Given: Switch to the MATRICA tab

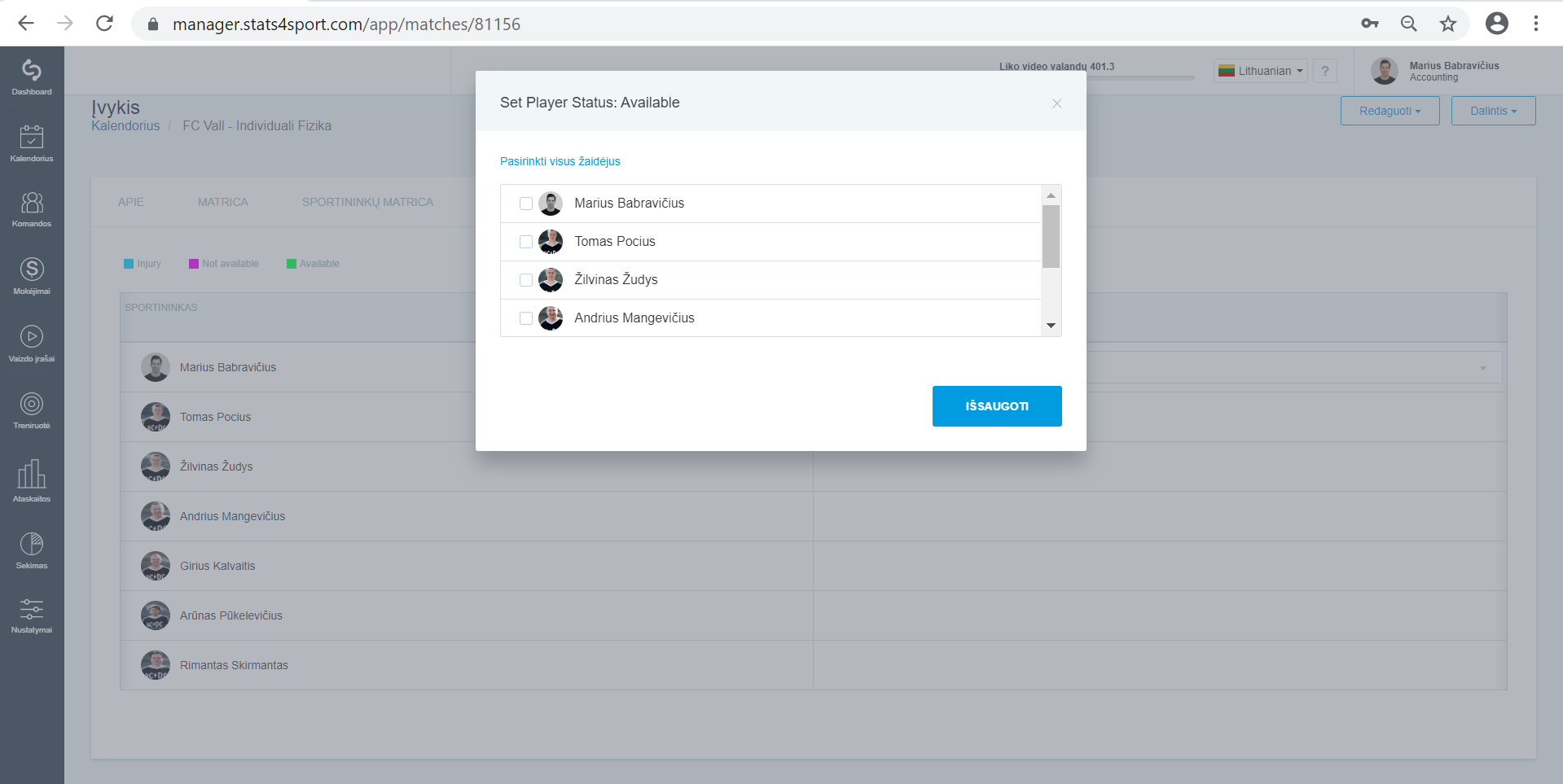Looking at the screenshot, I should pyautogui.click(x=223, y=202).
